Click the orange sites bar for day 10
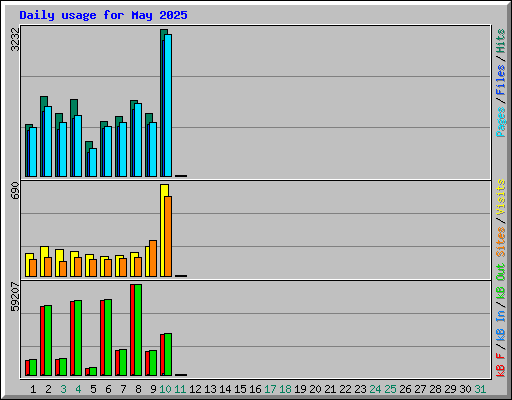Viewport: 512px width, 400px height. click(x=168, y=236)
